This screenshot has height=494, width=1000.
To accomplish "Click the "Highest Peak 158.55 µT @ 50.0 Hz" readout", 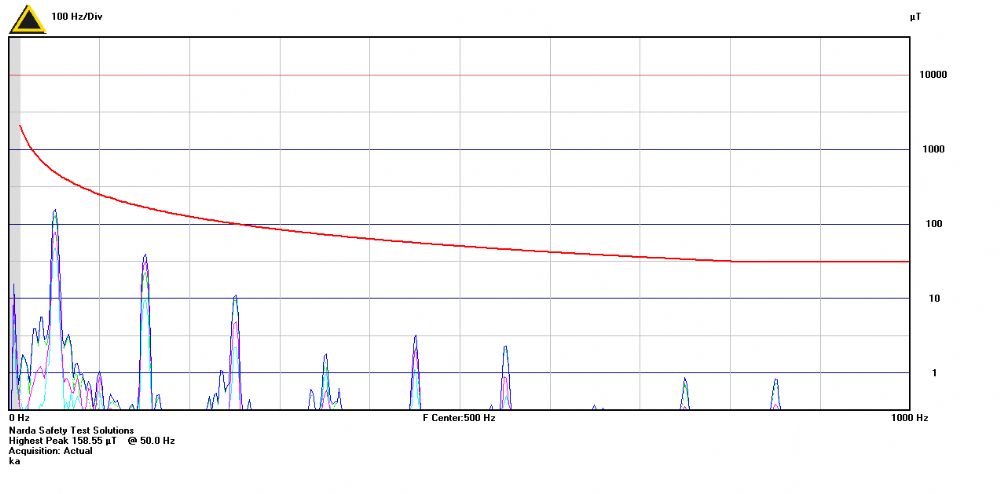I will pyautogui.click(x=92, y=440).
